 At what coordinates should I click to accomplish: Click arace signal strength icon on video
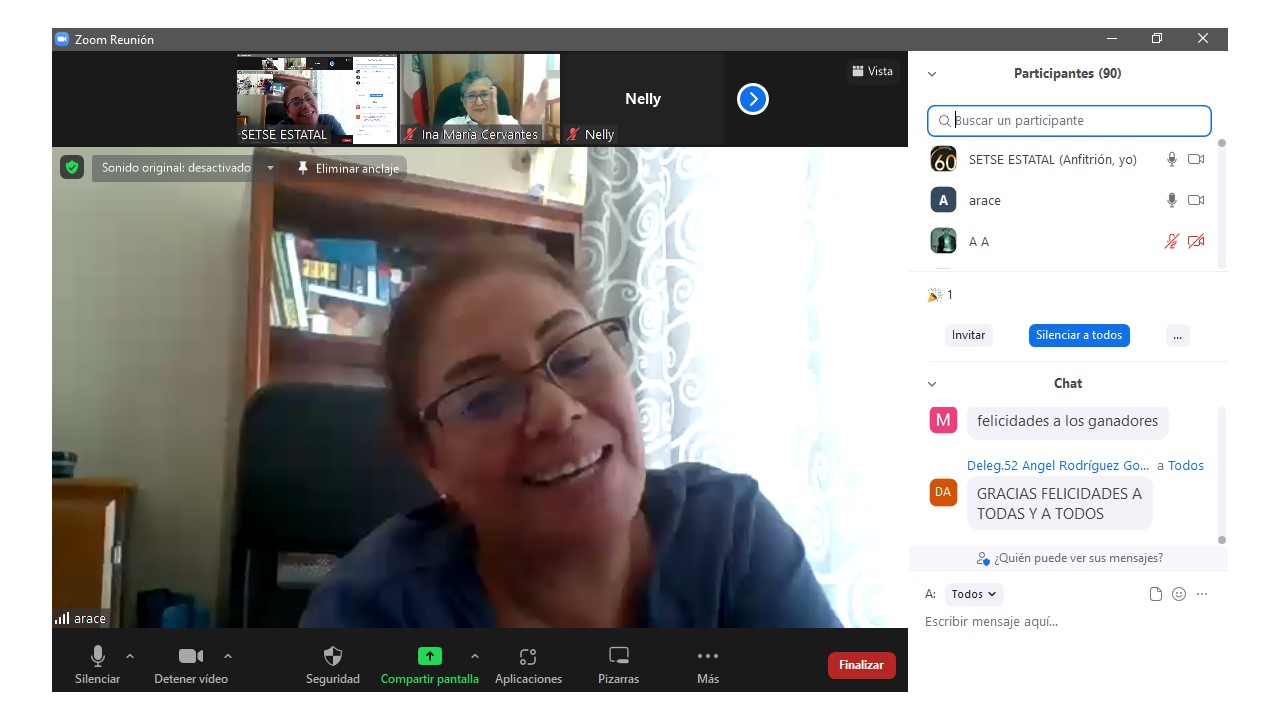click(62, 619)
